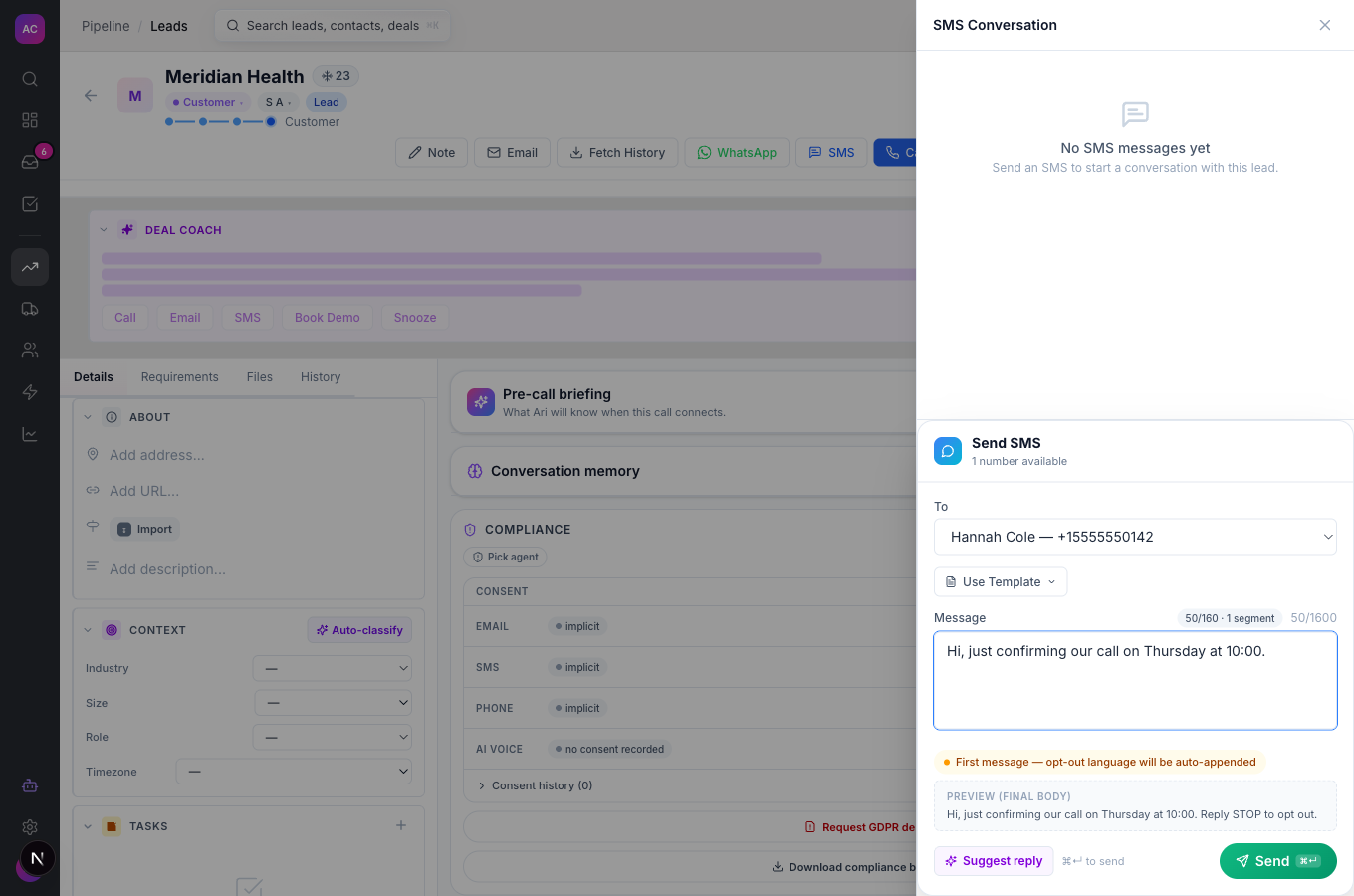Viewport: 1354px width, 896px height.
Task: Open the Use Template dropdown
Action: [1001, 582]
